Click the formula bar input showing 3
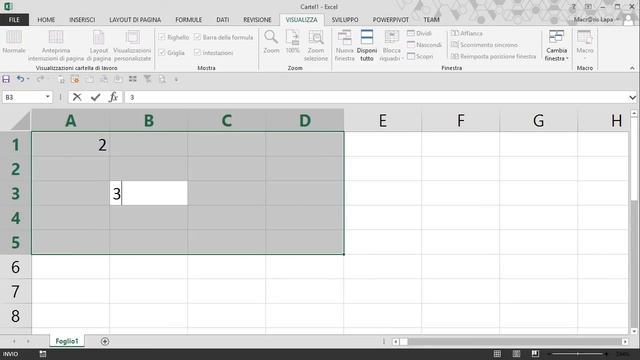 coord(376,97)
